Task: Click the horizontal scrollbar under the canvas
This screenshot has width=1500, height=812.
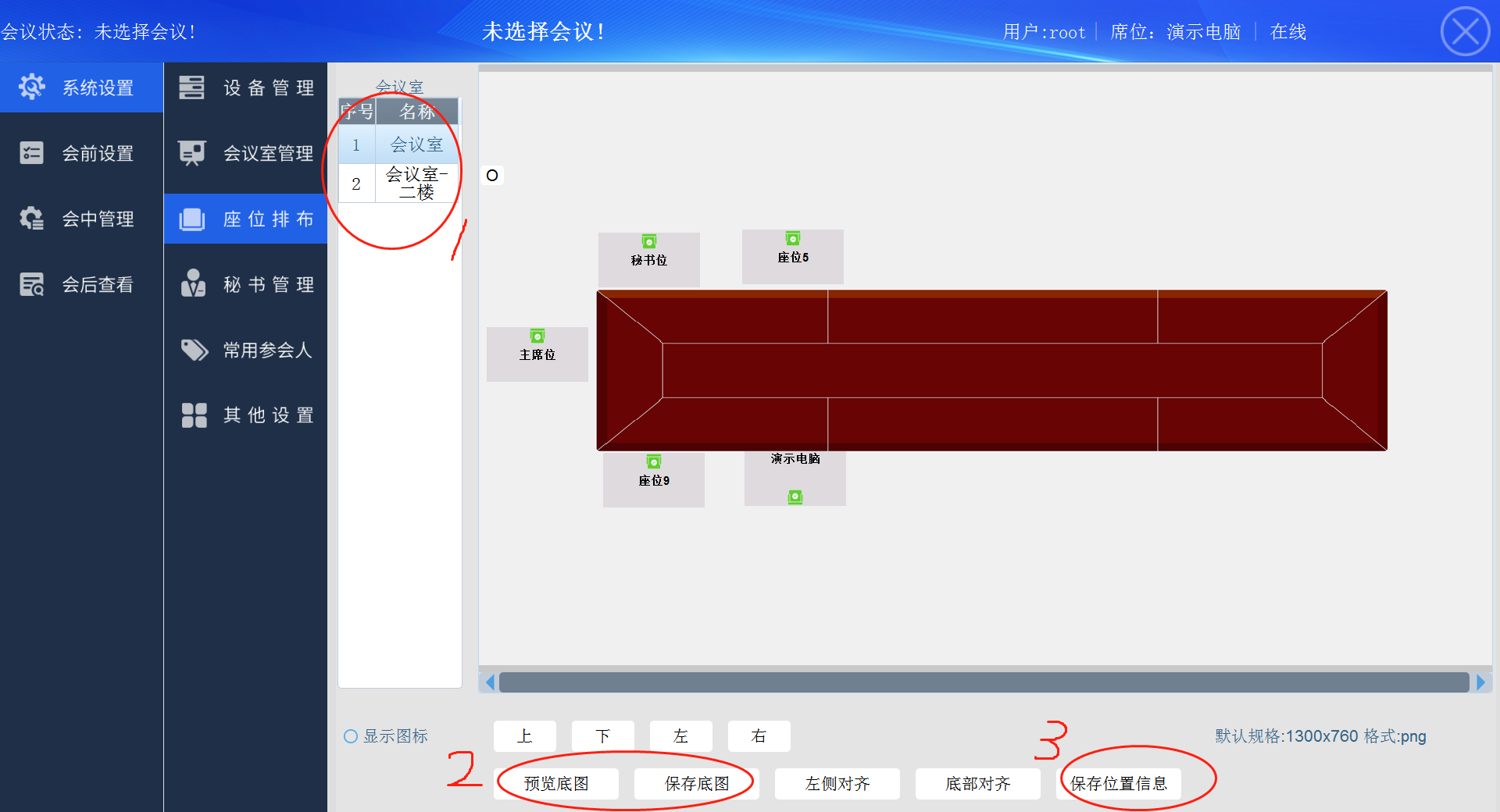Action: point(984,682)
